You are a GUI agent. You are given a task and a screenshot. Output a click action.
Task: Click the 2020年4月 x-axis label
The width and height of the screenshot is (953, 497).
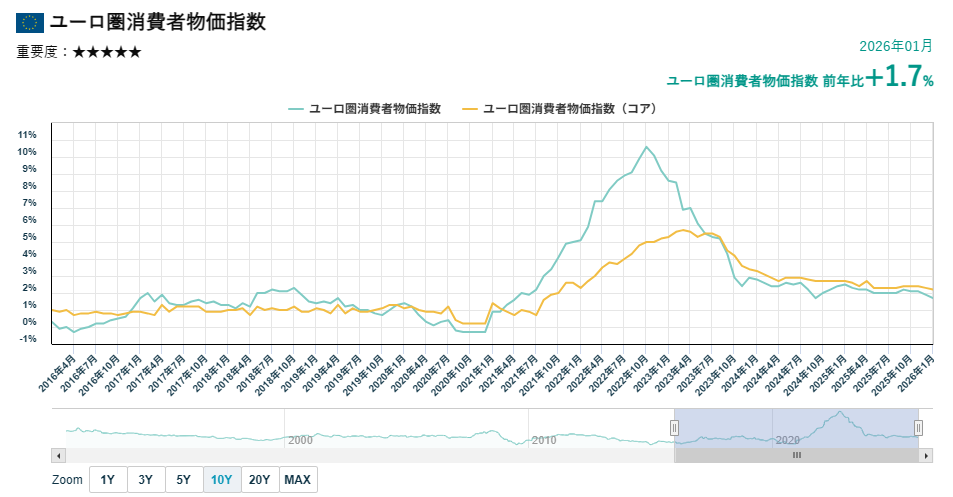(x=409, y=373)
